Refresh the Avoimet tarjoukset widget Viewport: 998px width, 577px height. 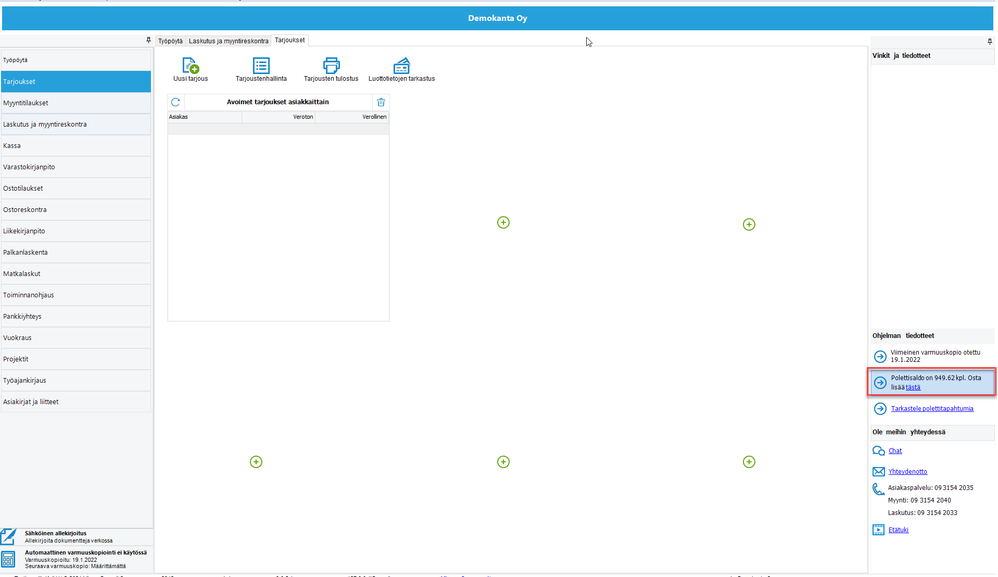tap(176, 102)
